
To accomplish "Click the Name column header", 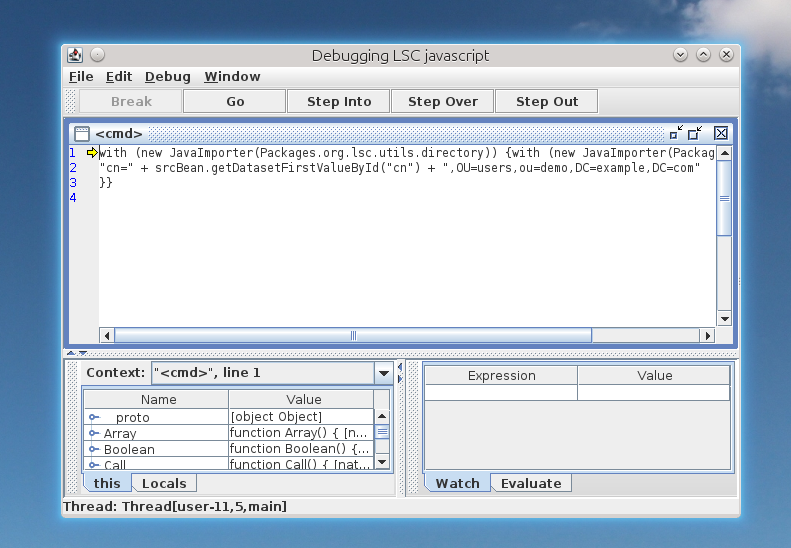I will pos(158,399).
